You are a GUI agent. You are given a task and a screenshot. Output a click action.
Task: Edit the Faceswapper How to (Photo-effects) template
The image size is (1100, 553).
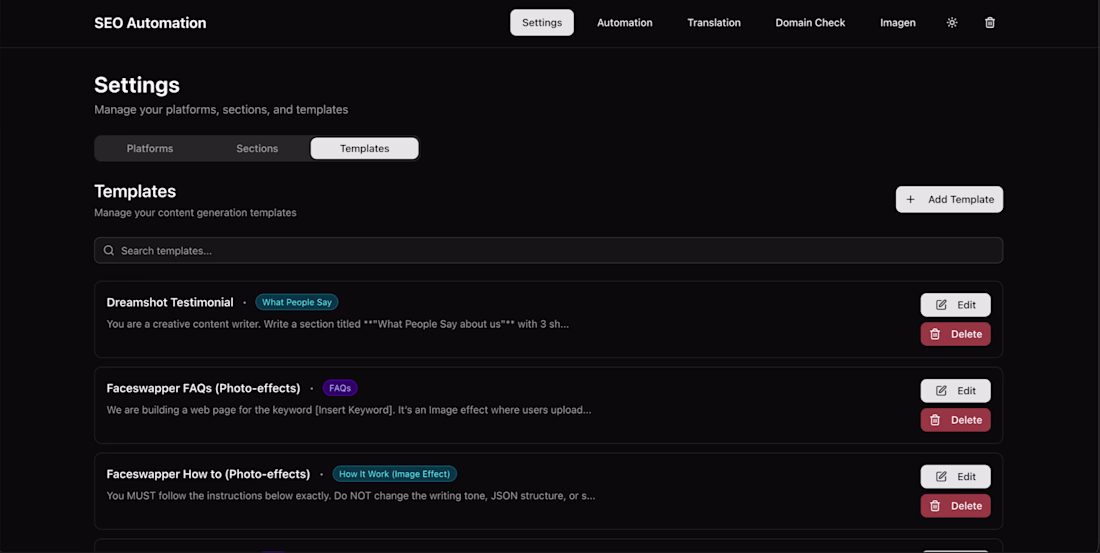[x=955, y=477]
